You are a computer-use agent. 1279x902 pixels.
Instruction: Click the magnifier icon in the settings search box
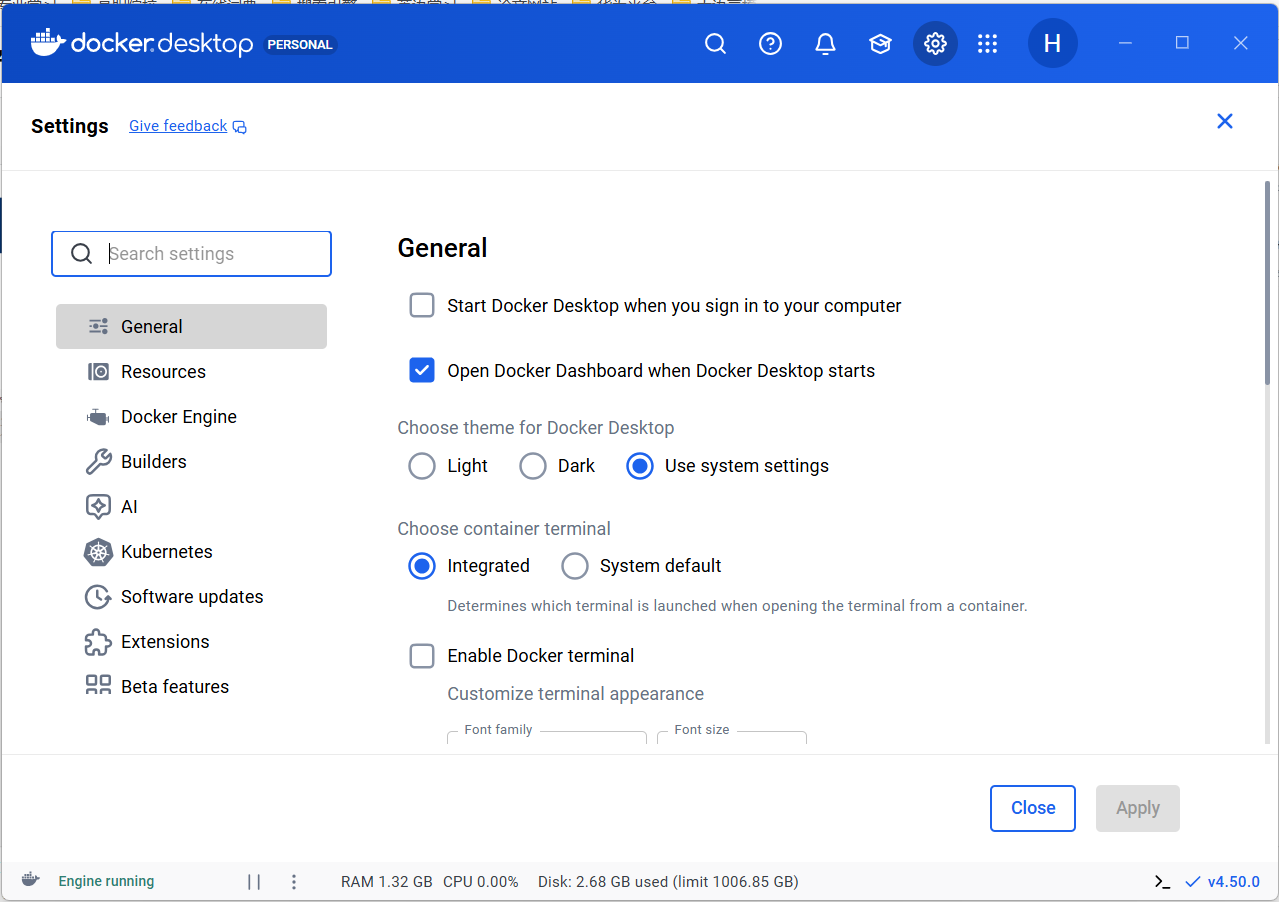click(82, 254)
